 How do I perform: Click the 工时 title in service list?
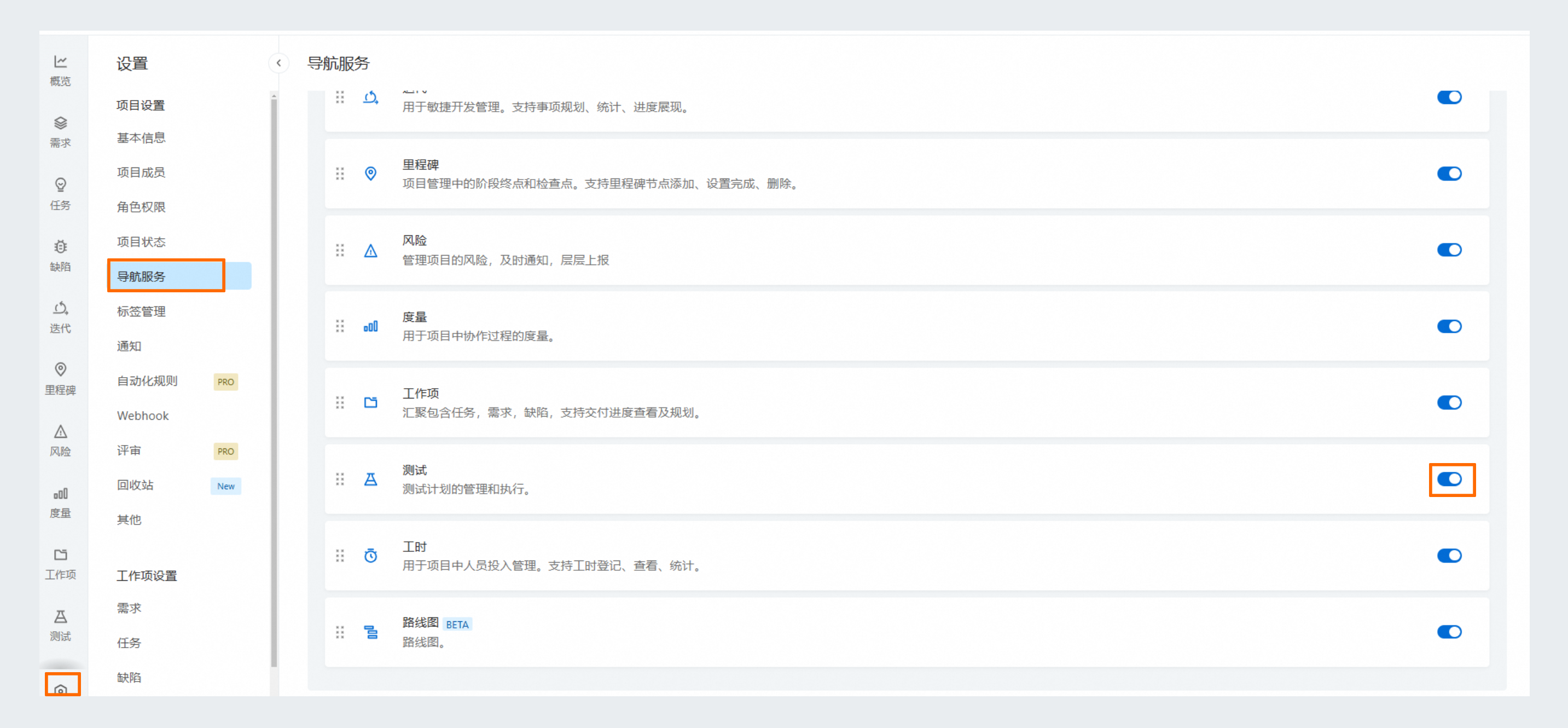[415, 546]
